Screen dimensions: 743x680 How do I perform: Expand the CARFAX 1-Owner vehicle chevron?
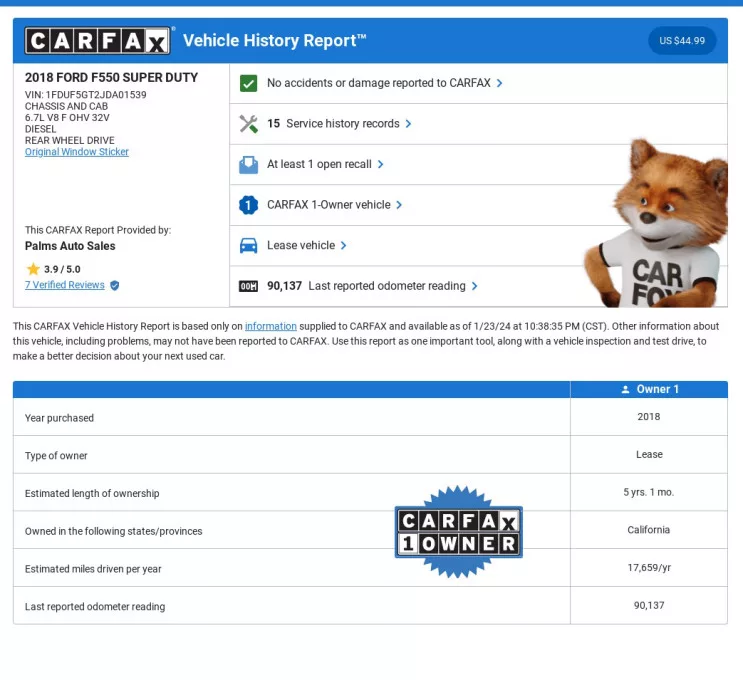tap(399, 205)
